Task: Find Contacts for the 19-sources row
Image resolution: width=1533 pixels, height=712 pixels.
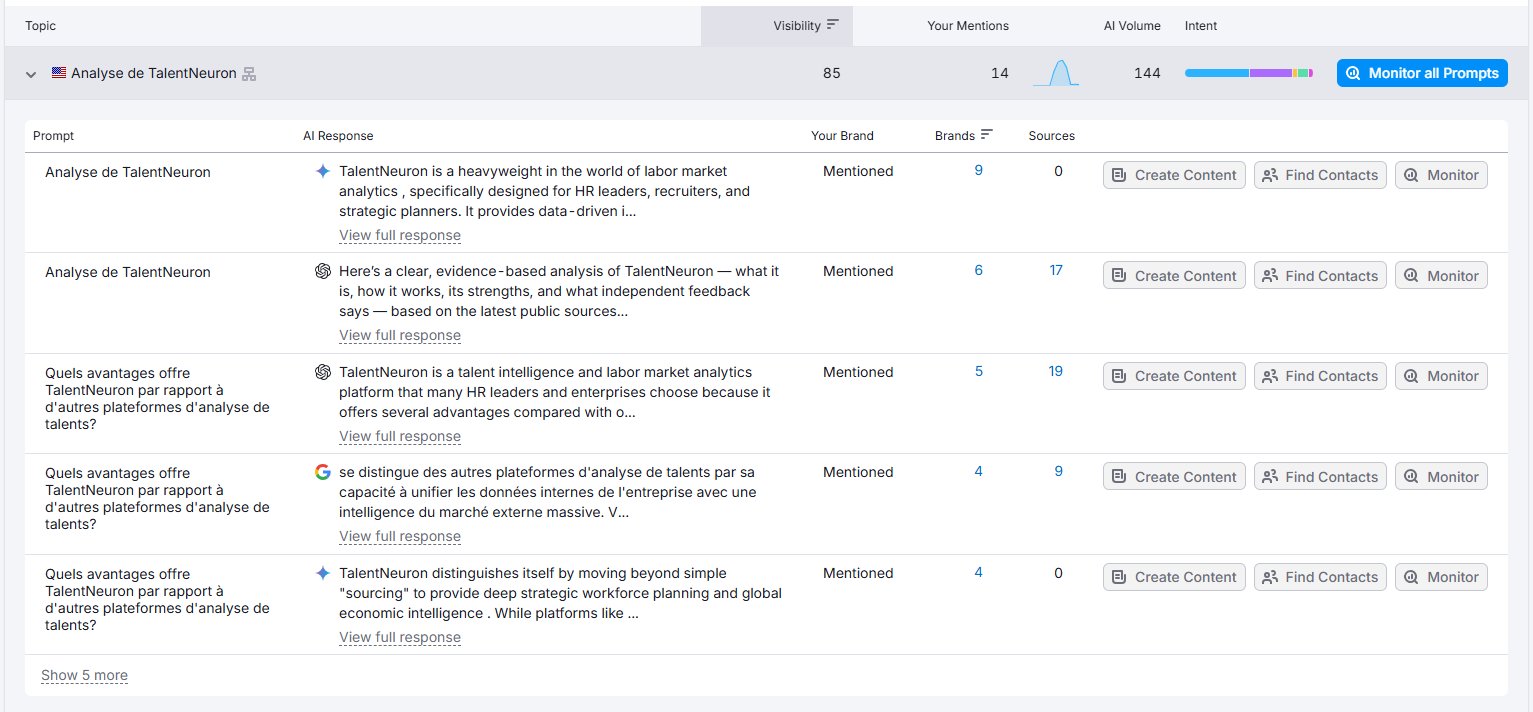Action: point(1320,376)
